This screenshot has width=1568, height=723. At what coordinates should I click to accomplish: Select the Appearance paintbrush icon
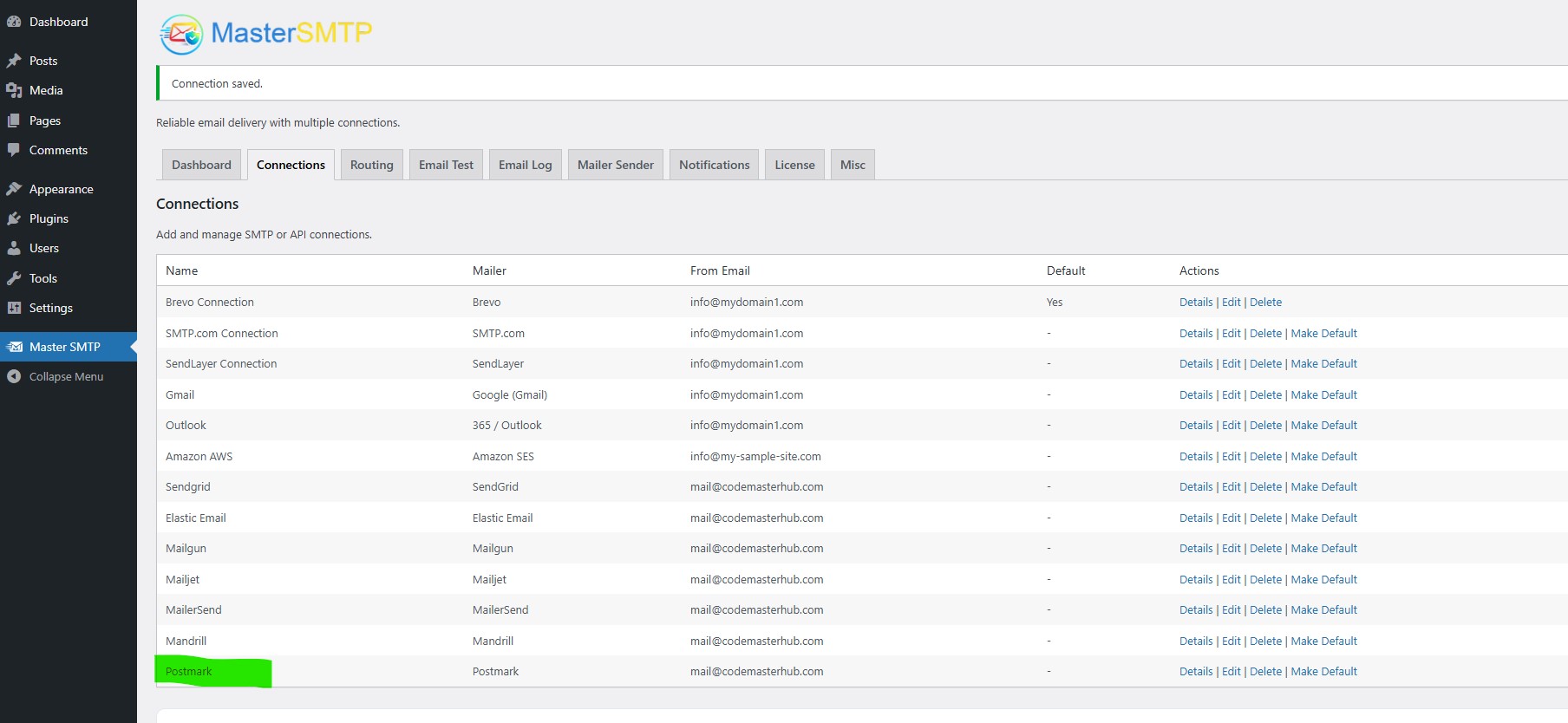click(14, 189)
